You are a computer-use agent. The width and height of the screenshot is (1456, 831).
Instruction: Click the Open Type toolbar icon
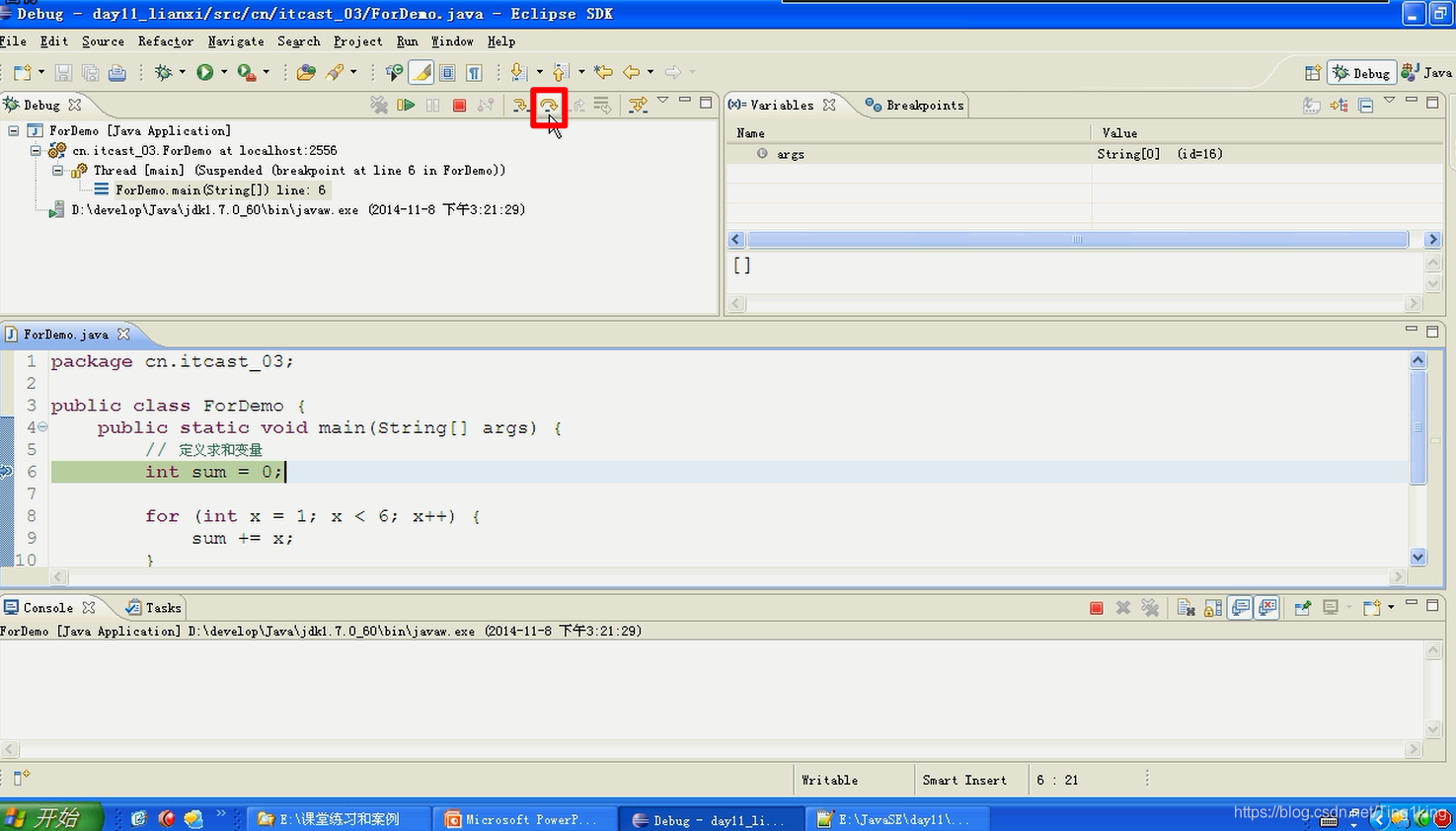(306, 72)
